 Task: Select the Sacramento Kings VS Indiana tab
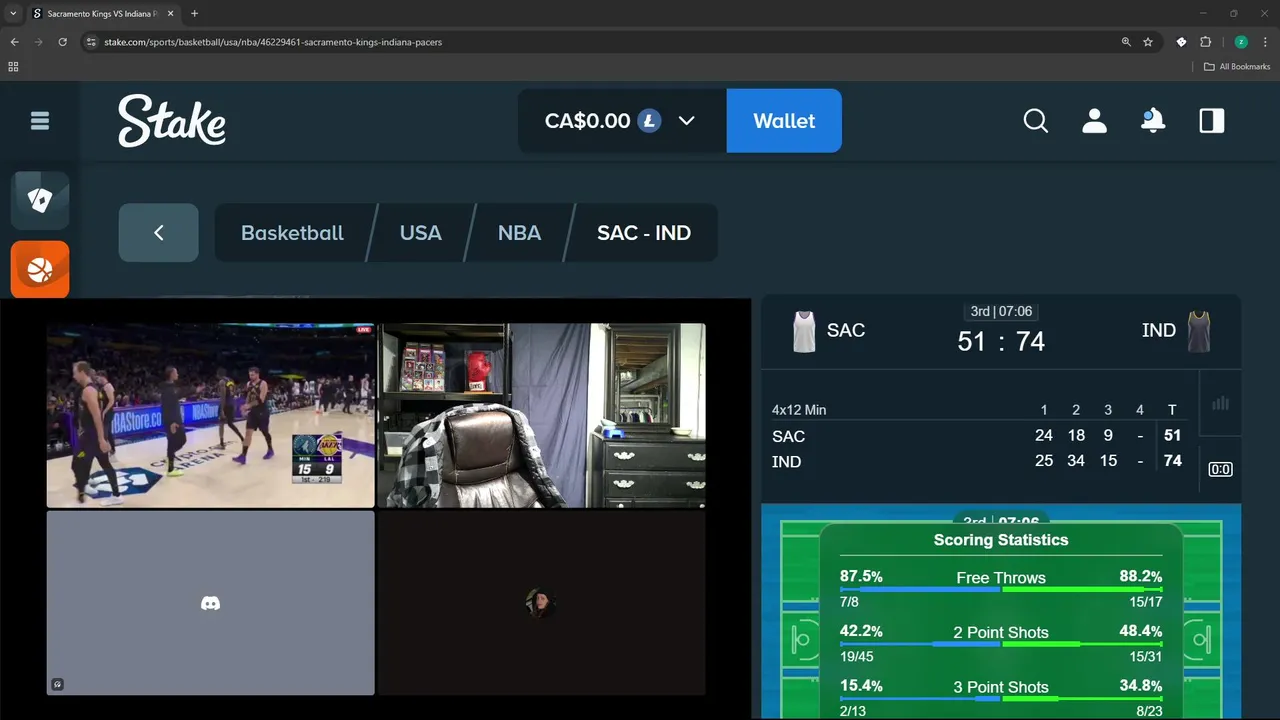(104, 14)
